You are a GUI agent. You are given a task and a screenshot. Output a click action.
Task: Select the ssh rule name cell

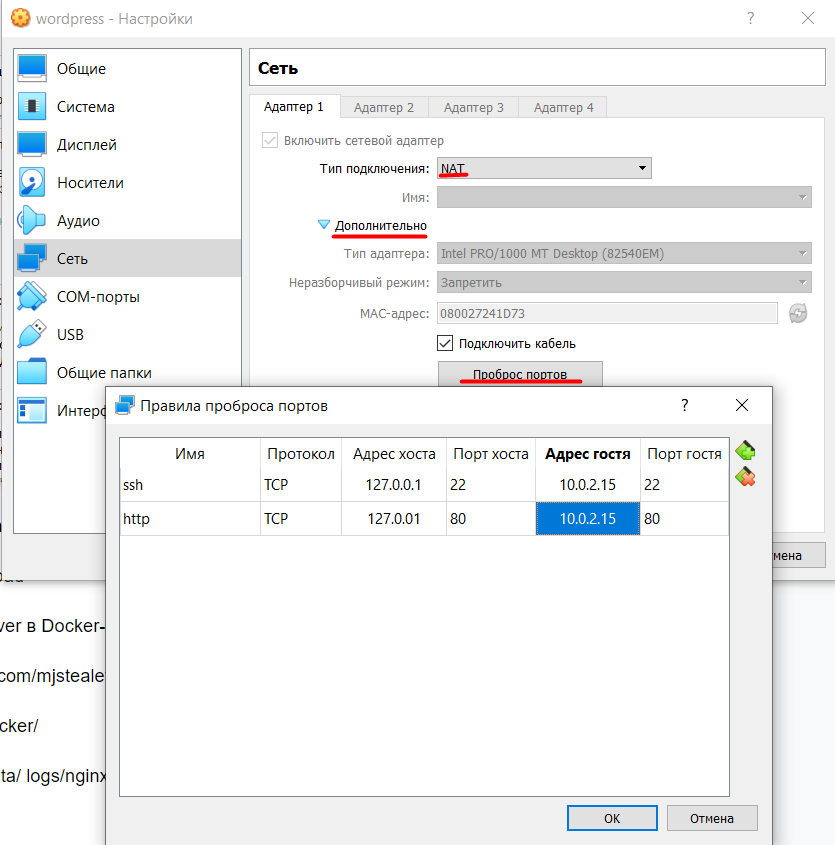190,485
